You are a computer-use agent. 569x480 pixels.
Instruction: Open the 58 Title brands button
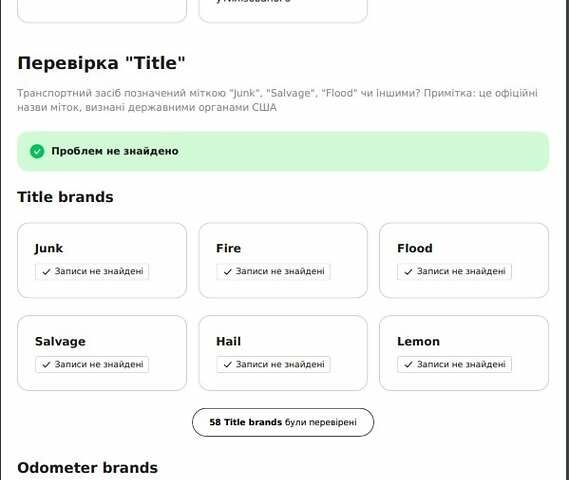(283, 422)
